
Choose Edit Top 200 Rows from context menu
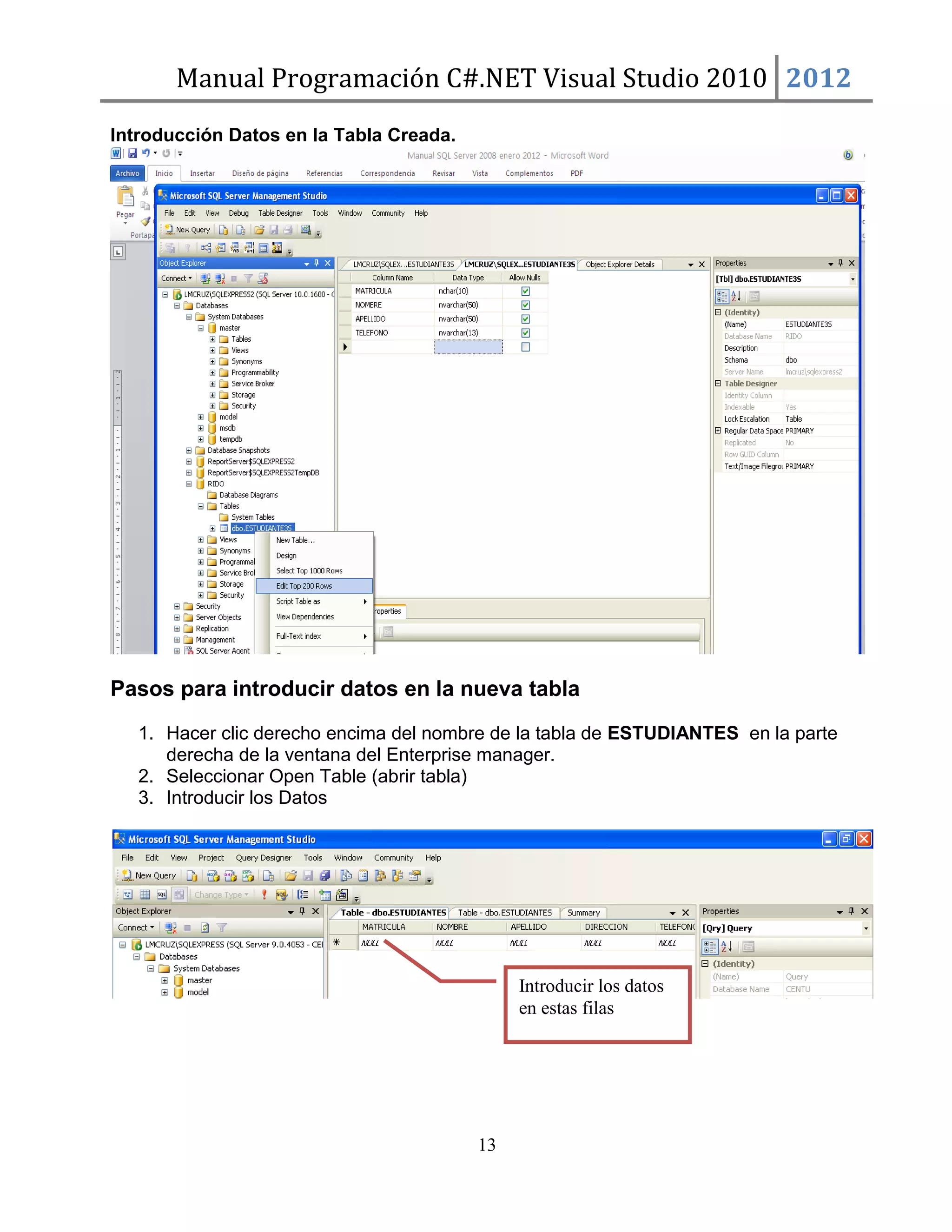[314, 586]
